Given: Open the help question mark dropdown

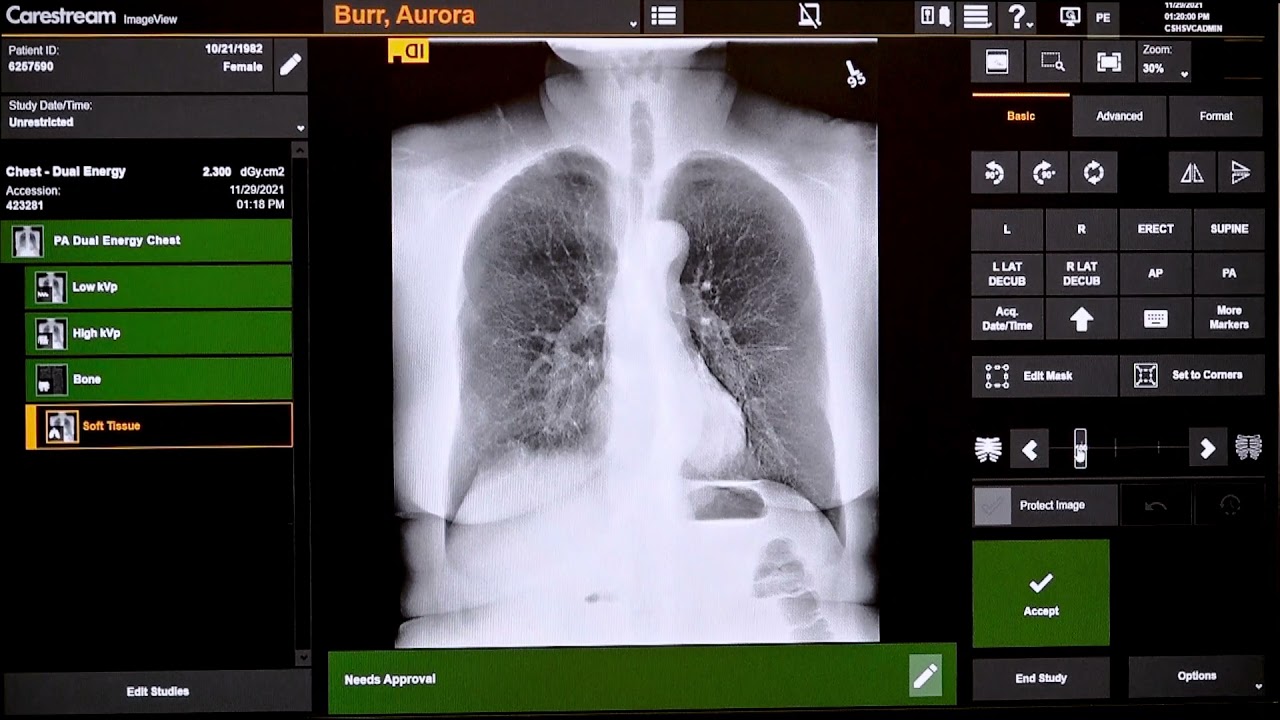Looking at the screenshot, I should (x=1021, y=16).
